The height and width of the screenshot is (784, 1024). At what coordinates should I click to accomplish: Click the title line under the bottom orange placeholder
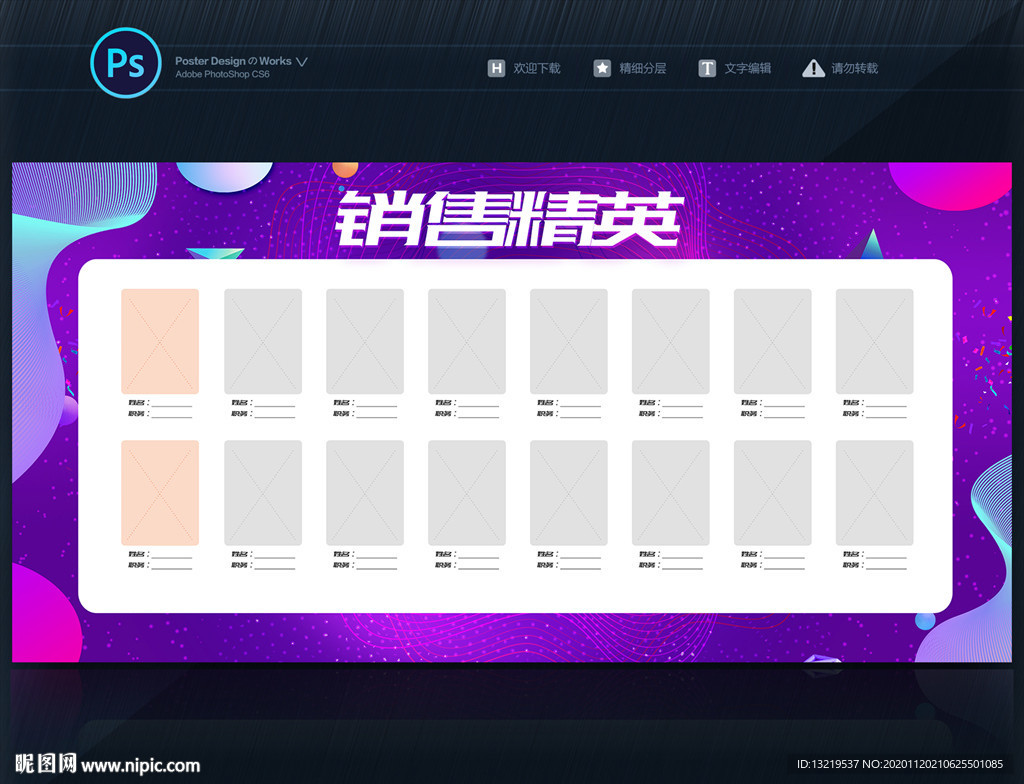tap(160, 565)
